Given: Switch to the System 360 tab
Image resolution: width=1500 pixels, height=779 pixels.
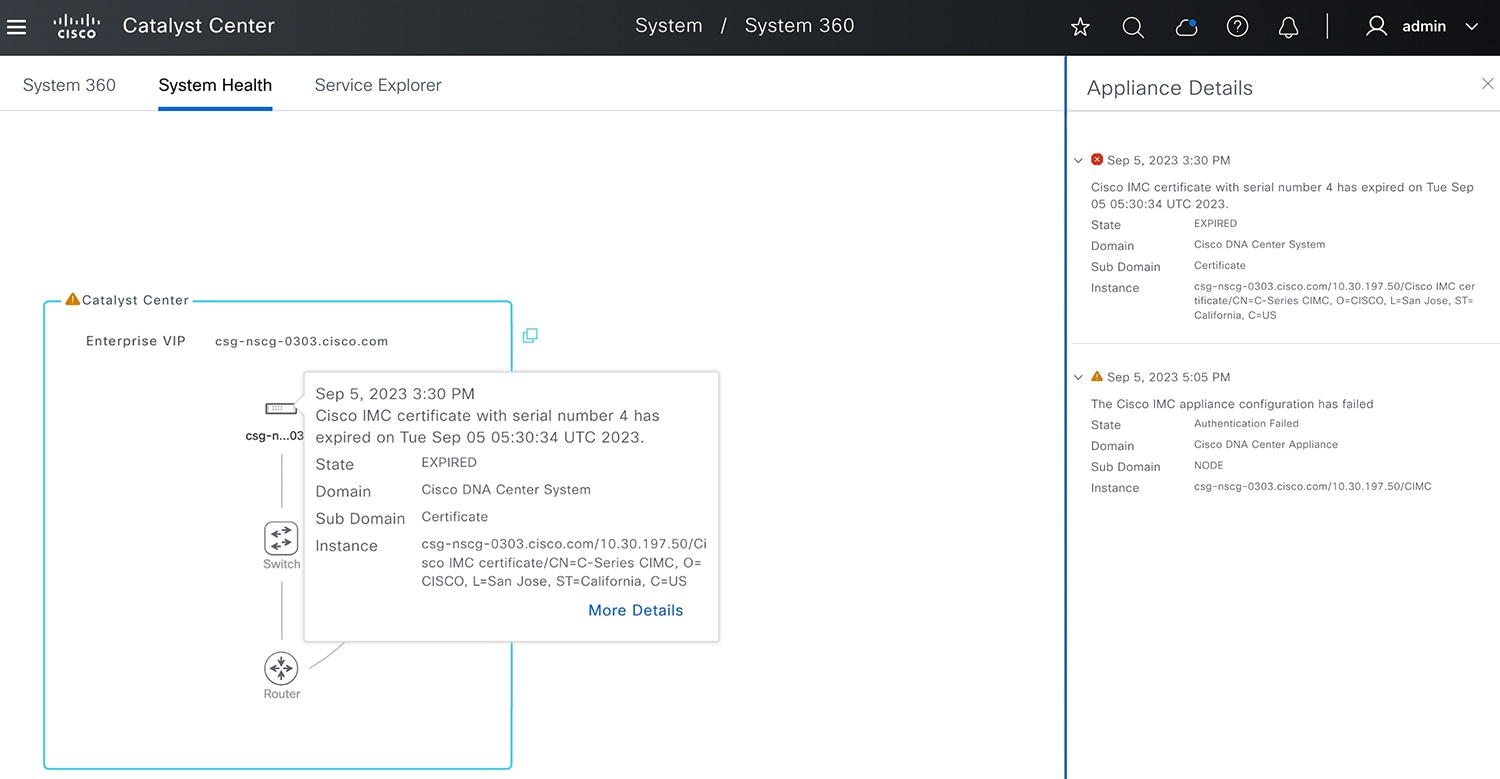Looking at the screenshot, I should coord(69,85).
